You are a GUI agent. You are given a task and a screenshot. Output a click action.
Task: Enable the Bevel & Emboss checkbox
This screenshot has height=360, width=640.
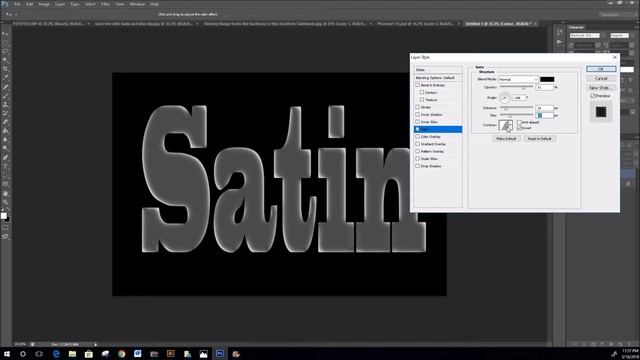click(x=418, y=85)
